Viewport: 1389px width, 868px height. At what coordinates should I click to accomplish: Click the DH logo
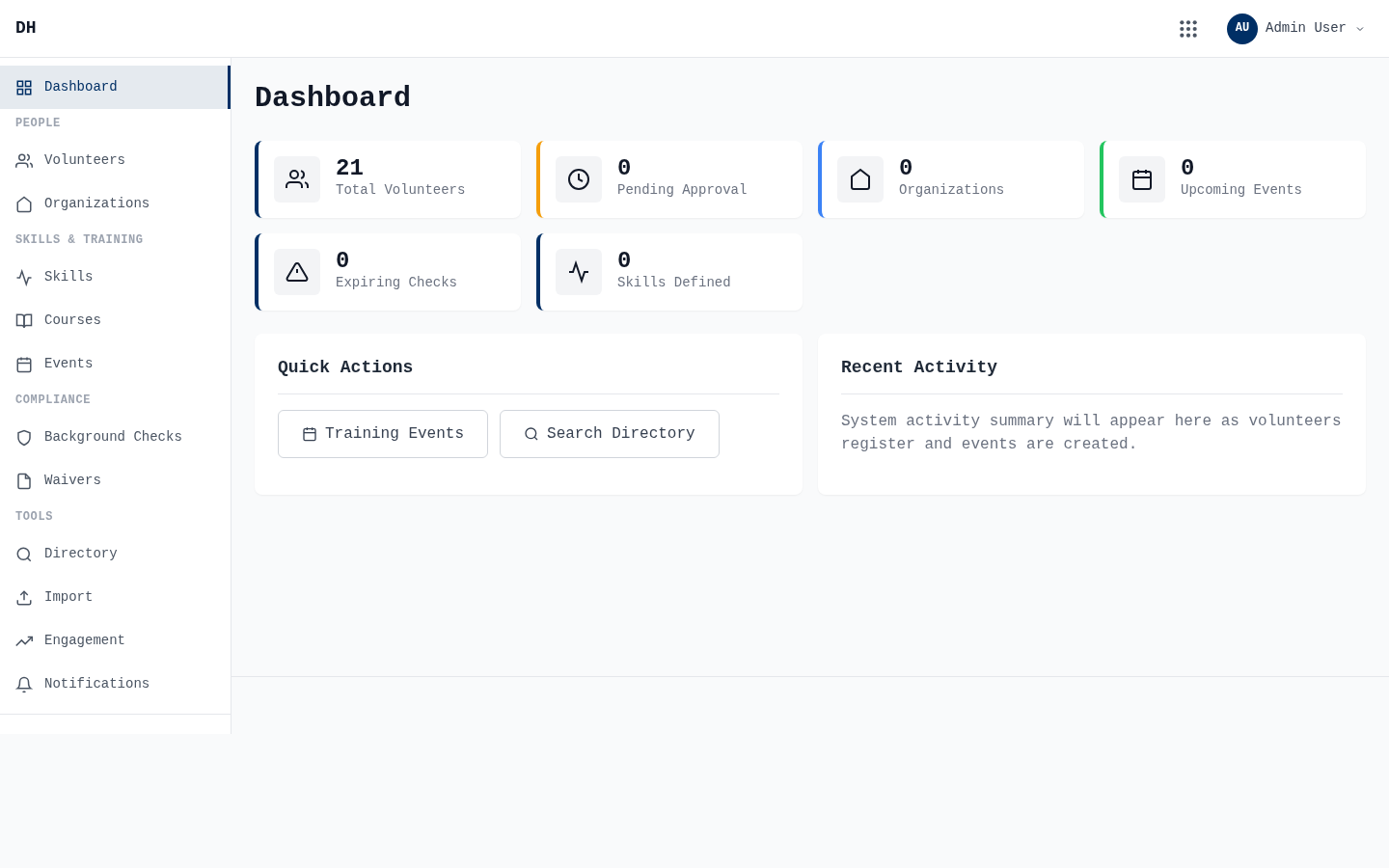click(25, 27)
